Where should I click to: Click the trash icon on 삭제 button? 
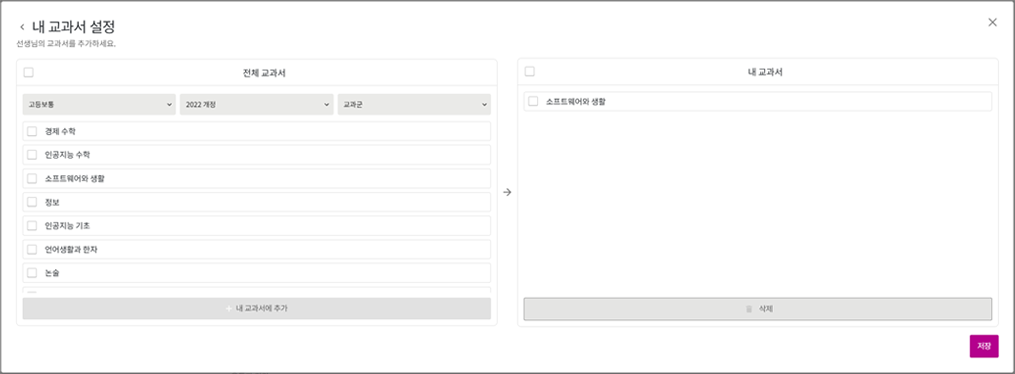click(749, 309)
